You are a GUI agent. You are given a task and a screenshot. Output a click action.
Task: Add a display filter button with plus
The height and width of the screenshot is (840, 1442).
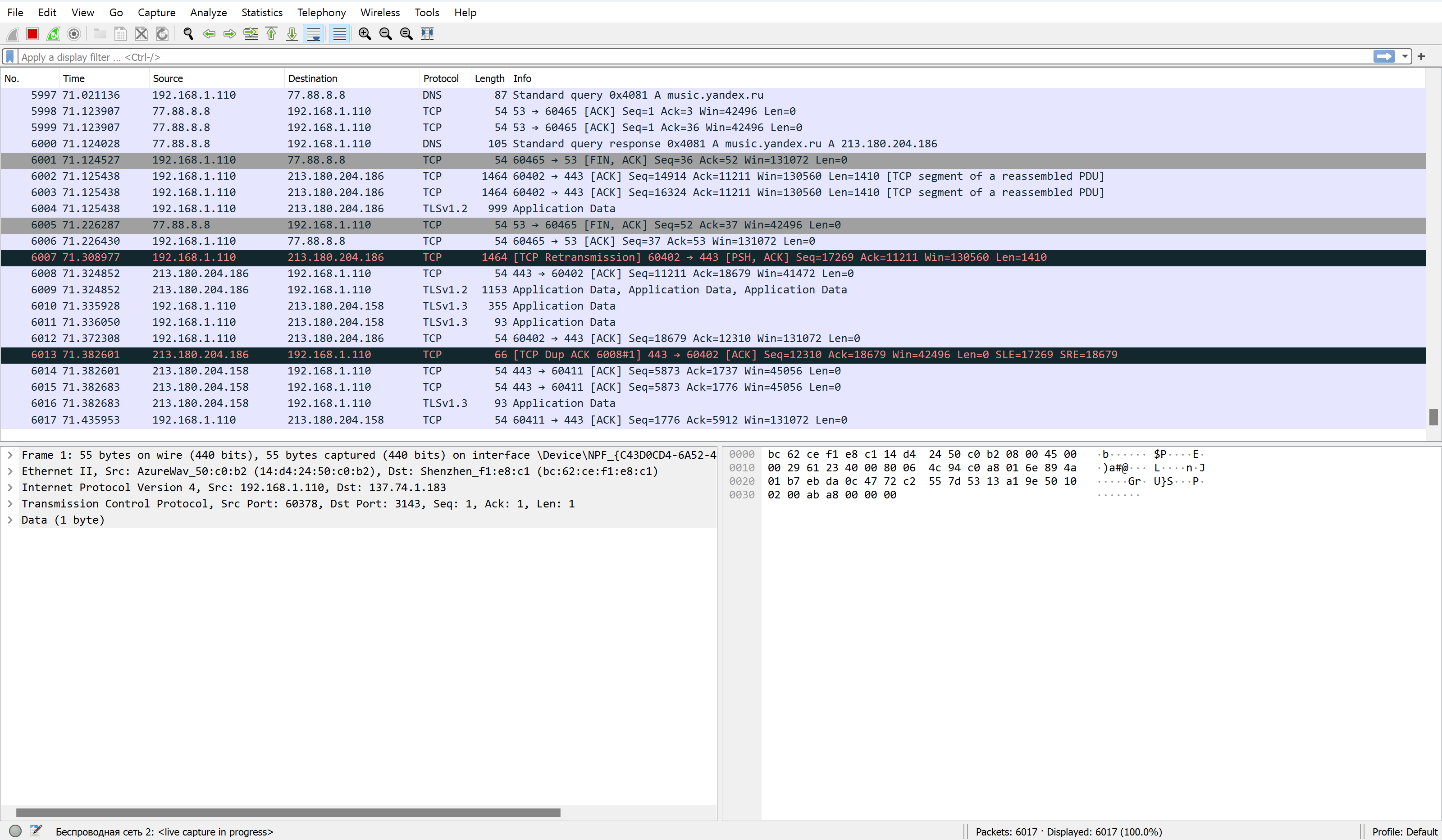(x=1421, y=56)
